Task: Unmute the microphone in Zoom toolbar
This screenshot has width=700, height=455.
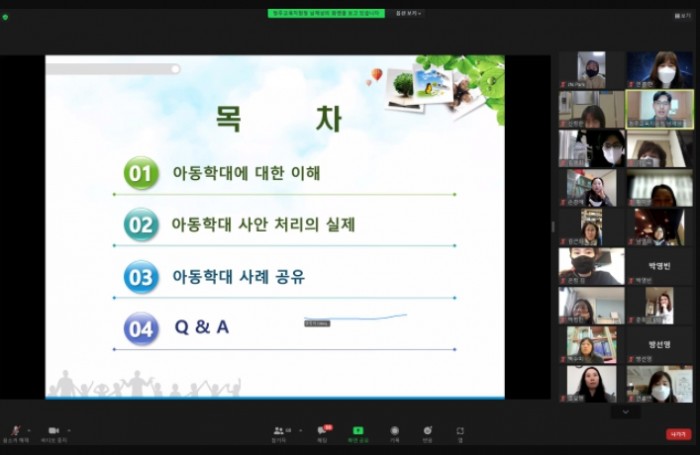Action: click(14, 431)
